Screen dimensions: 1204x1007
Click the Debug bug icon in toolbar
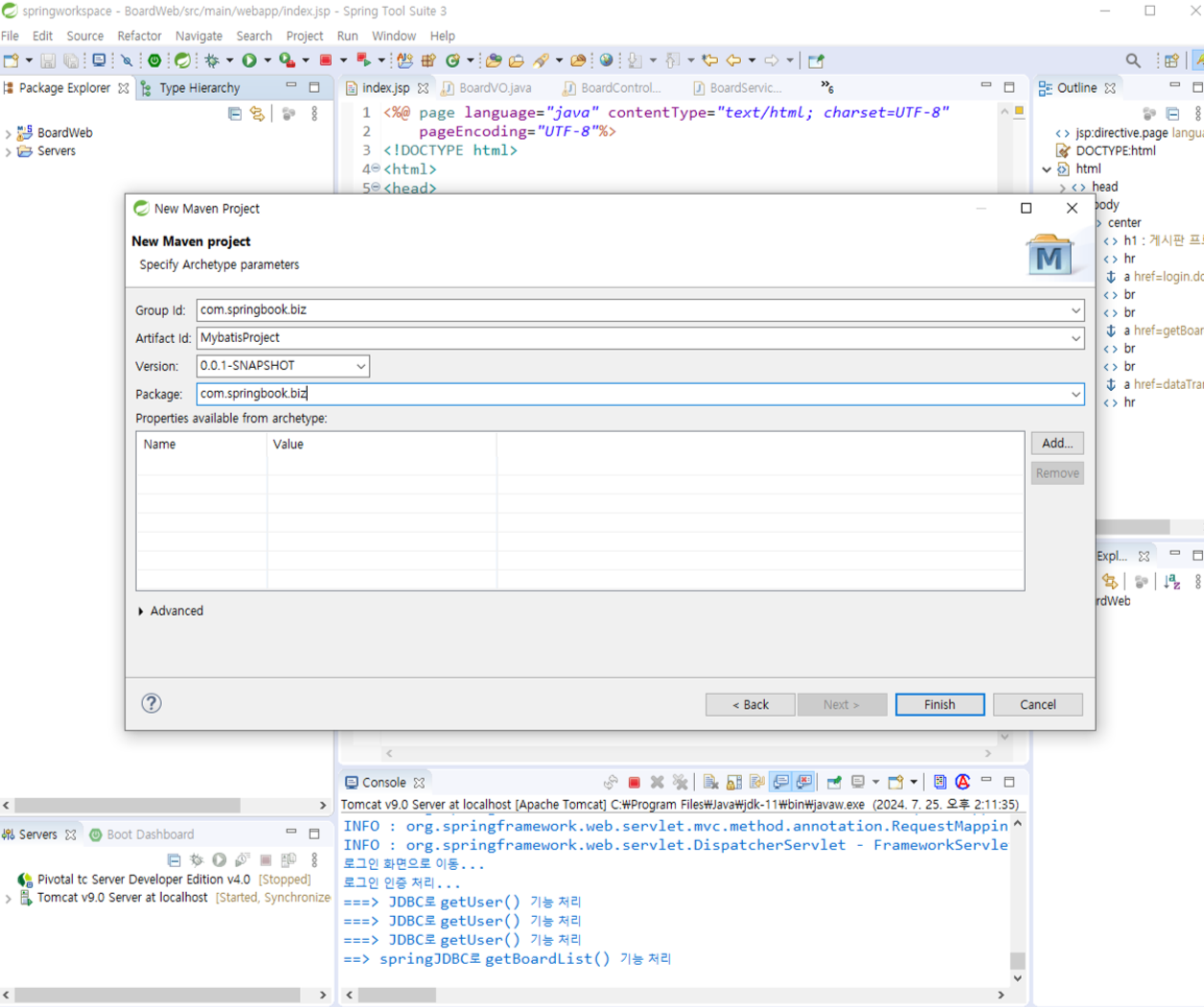point(212,60)
